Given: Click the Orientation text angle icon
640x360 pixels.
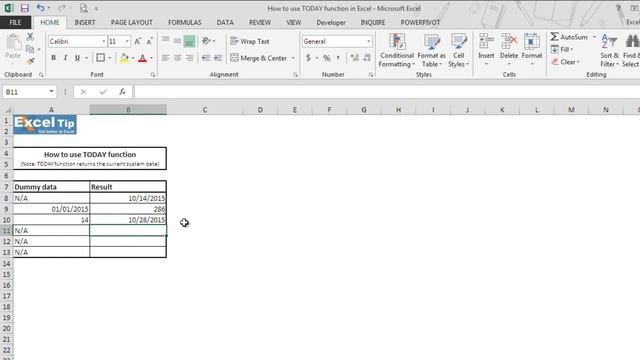Looking at the screenshot, I should pos(207,41).
